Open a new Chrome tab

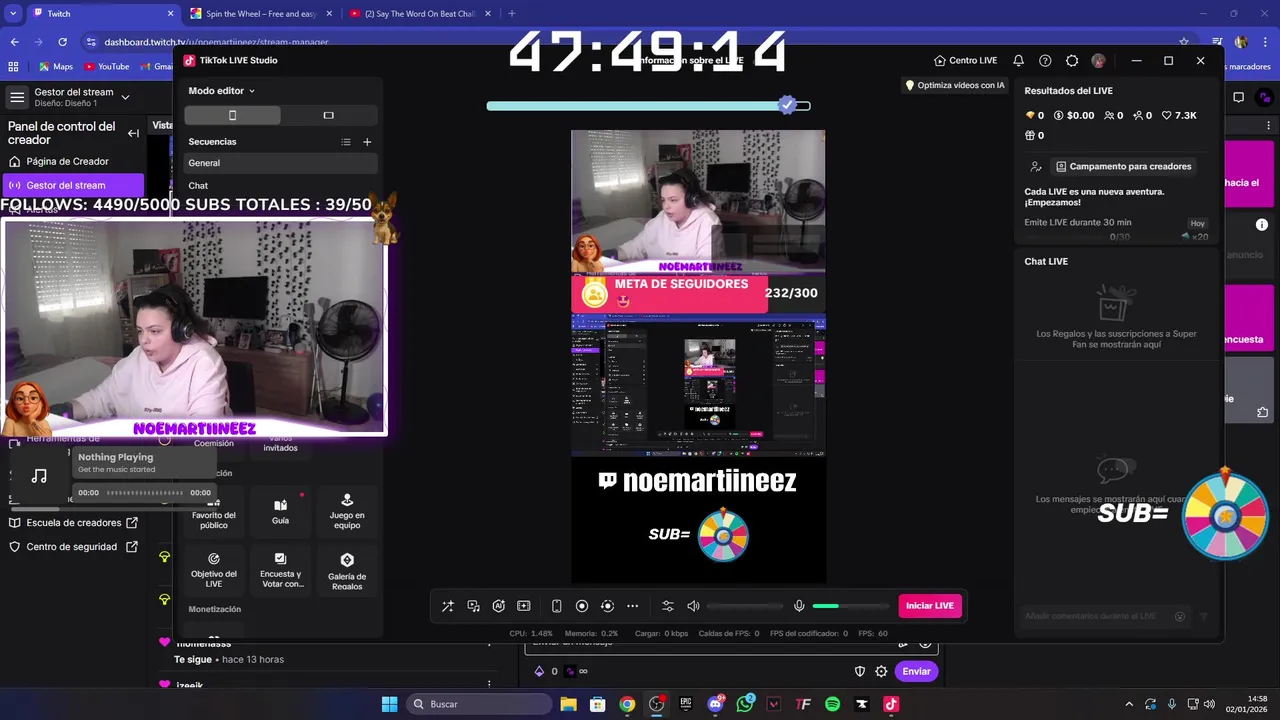click(x=512, y=14)
